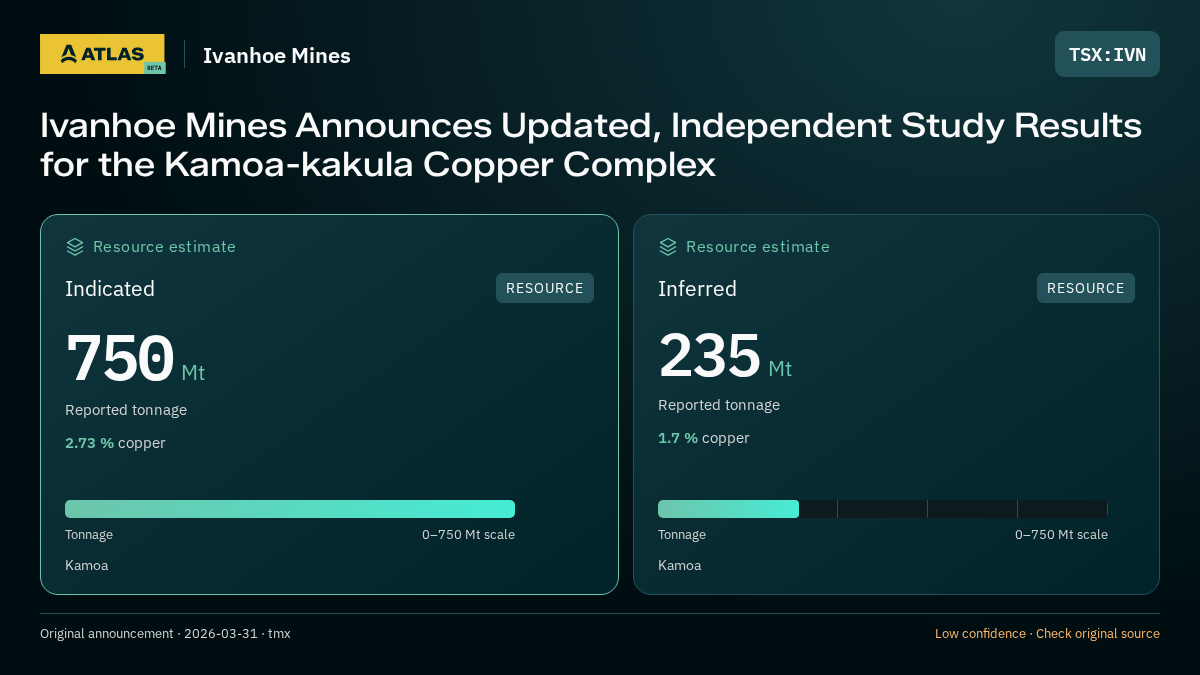Click the Indicated category label
This screenshot has width=1200, height=675.
(x=110, y=289)
